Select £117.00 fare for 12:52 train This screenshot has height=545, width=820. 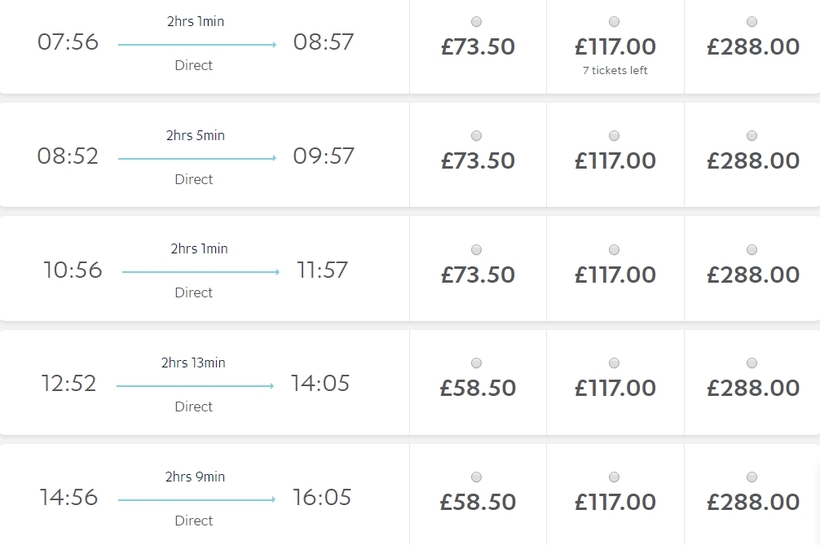pyautogui.click(x=614, y=362)
